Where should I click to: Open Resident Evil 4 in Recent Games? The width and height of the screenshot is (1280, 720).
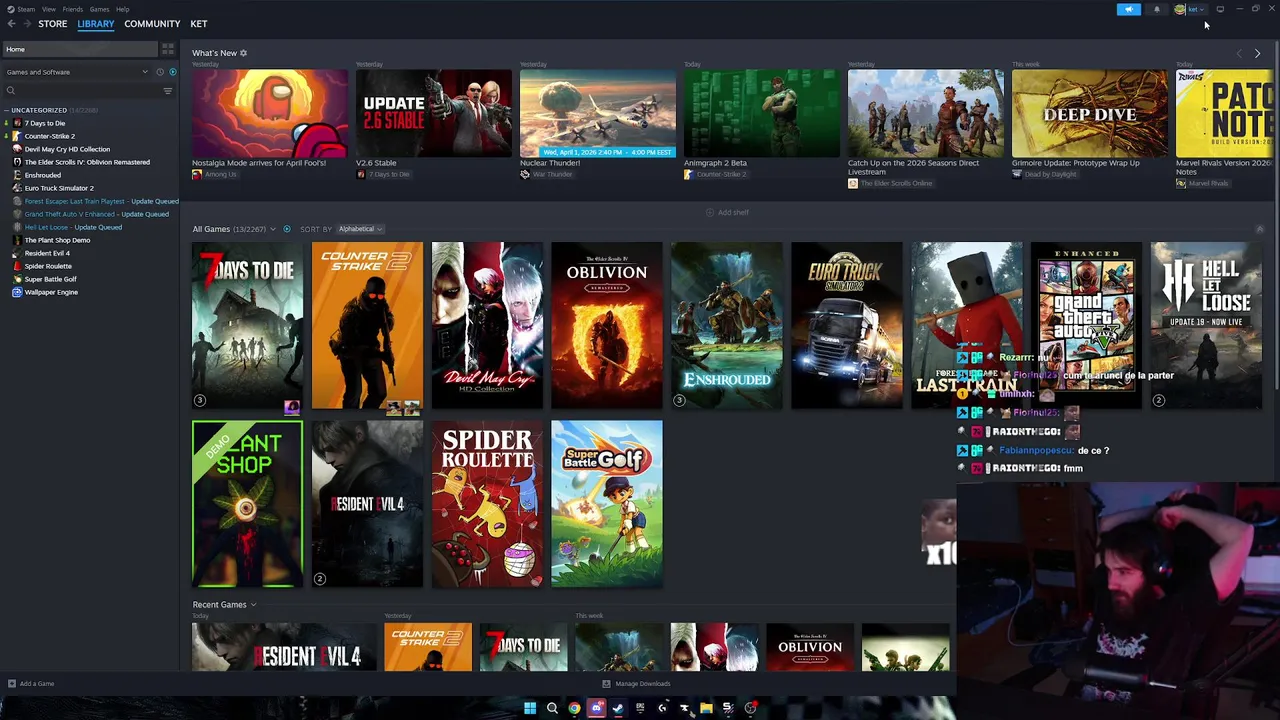pyautogui.click(x=284, y=647)
